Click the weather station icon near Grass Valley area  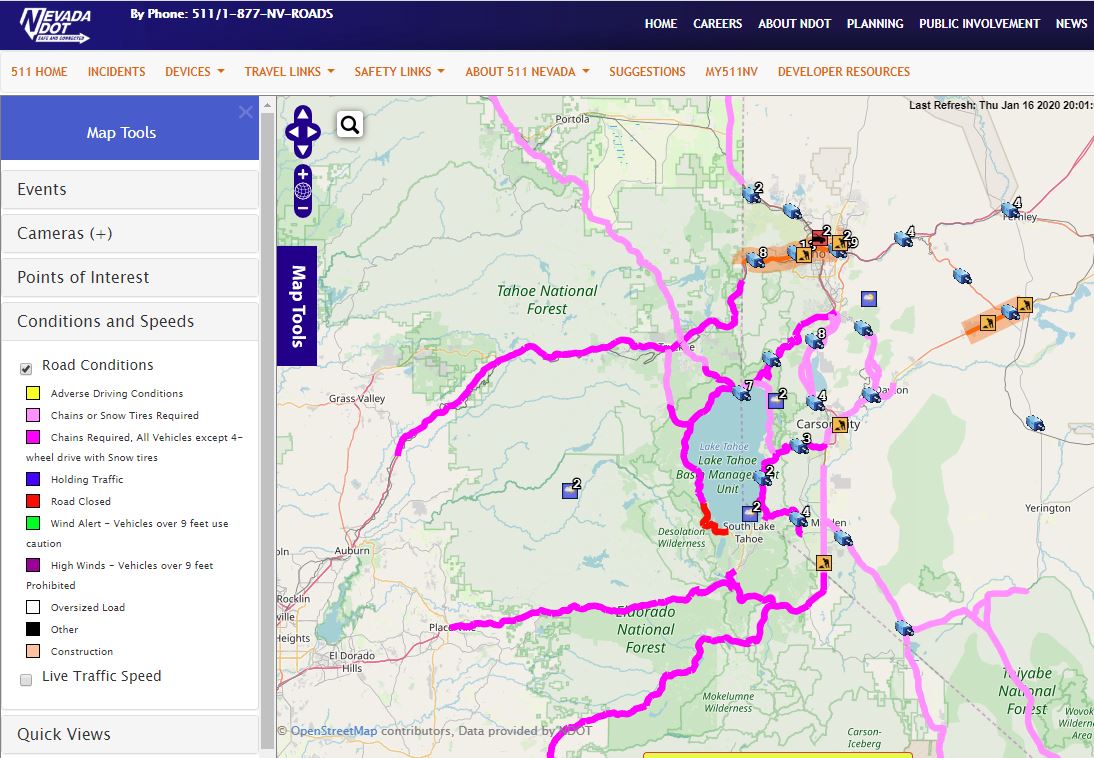point(570,491)
